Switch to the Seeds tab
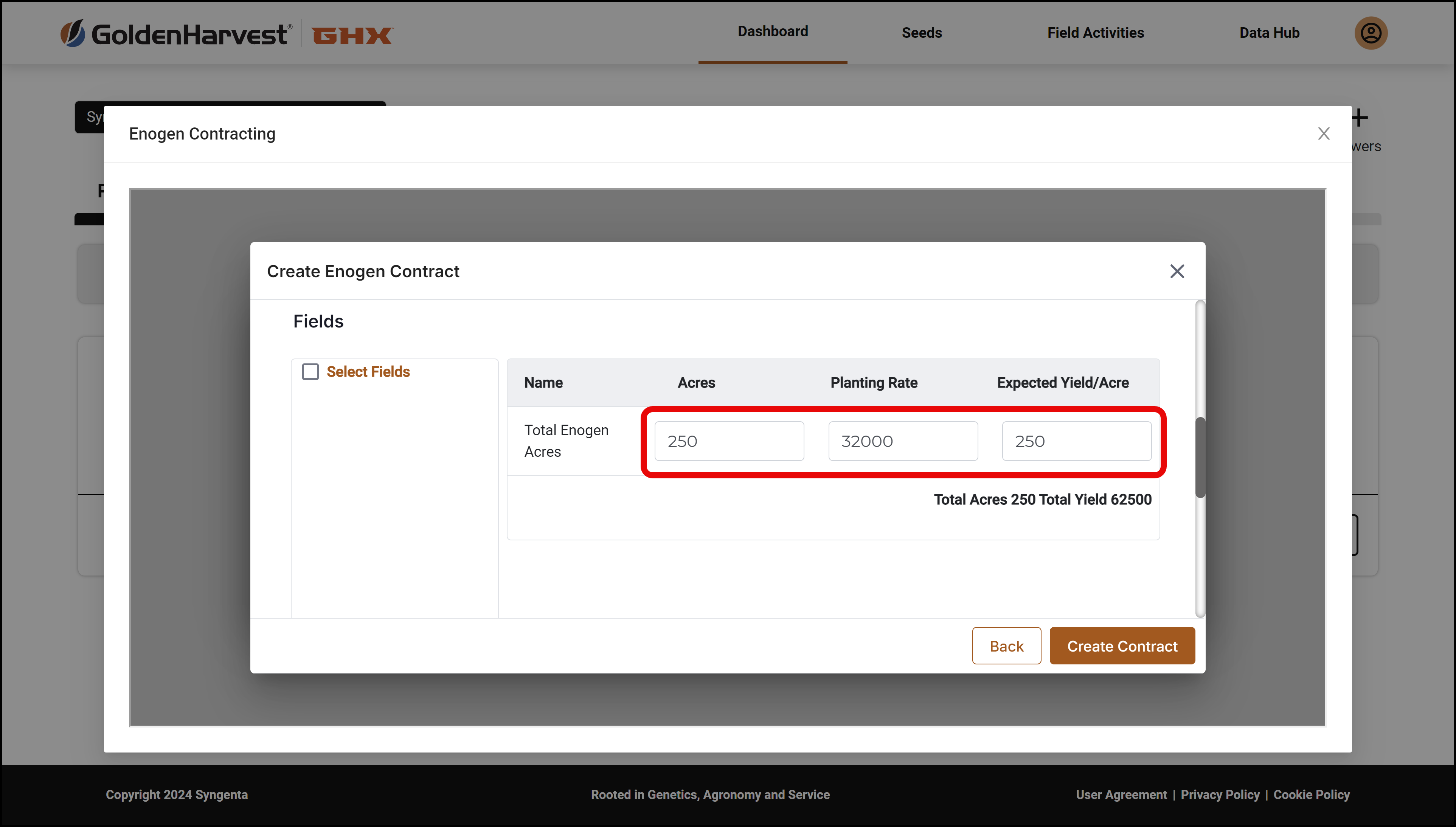Image resolution: width=1456 pixels, height=827 pixels. click(x=922, y=33)
